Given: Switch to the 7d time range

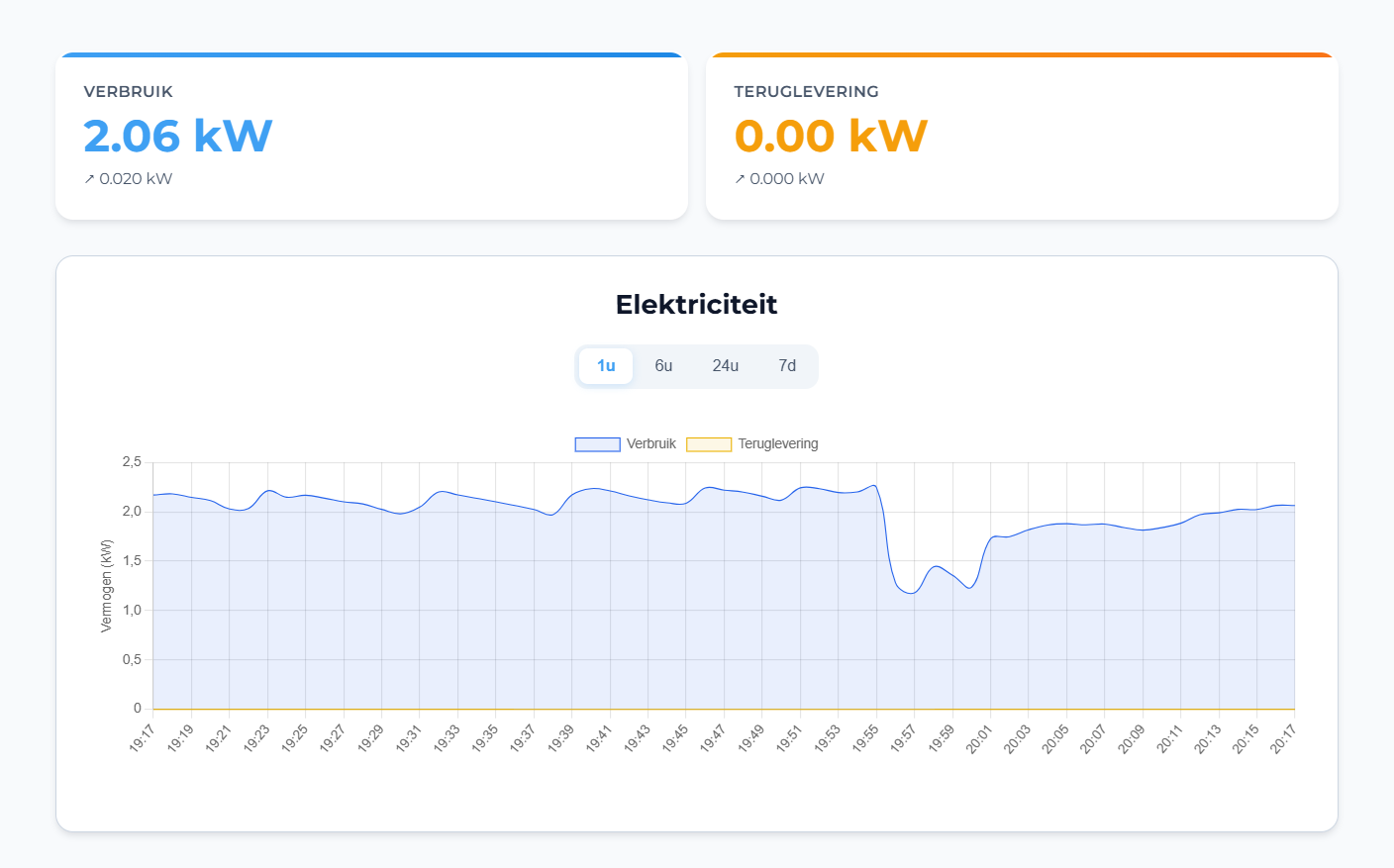Looking at the screenshot, I should [x=787, y=365].
